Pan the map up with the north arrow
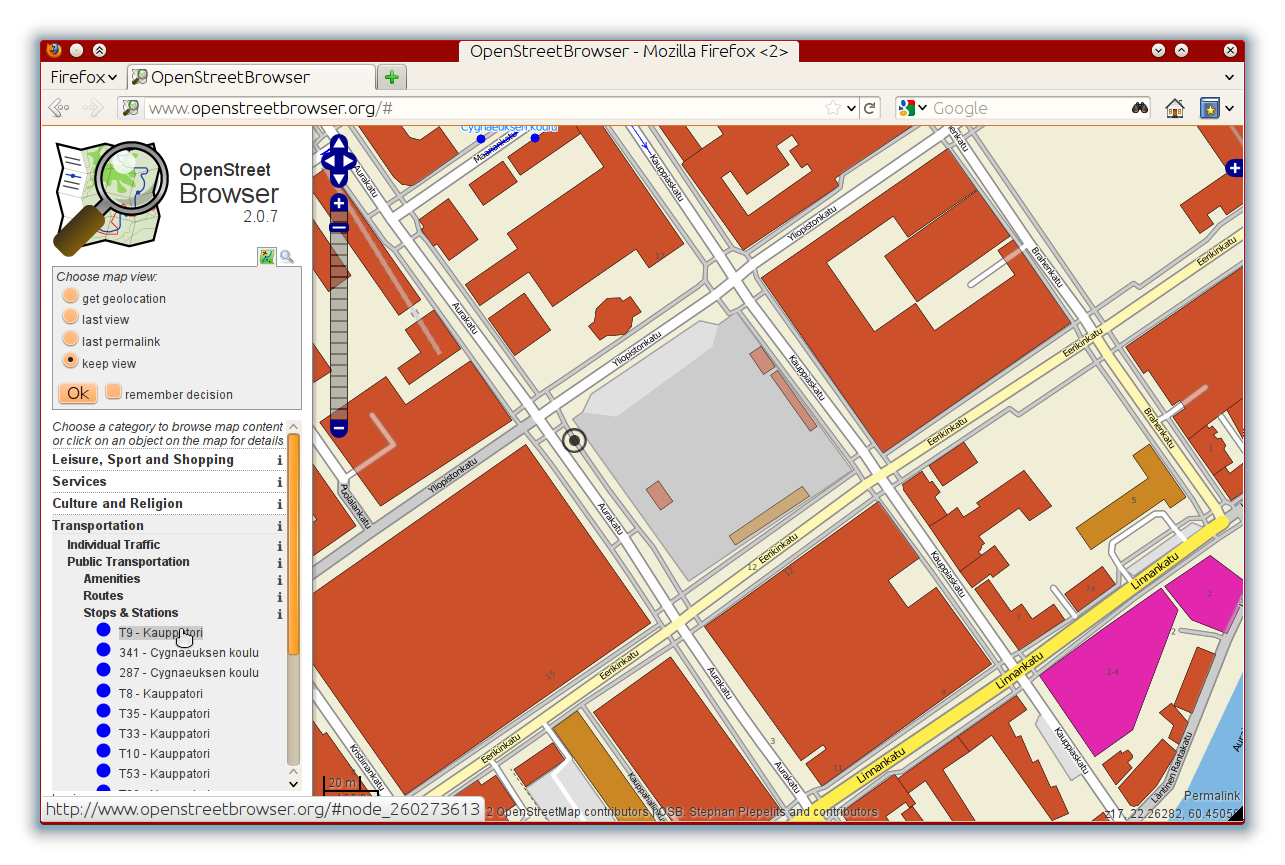1285x865 pixels. [x=339, y=143]
